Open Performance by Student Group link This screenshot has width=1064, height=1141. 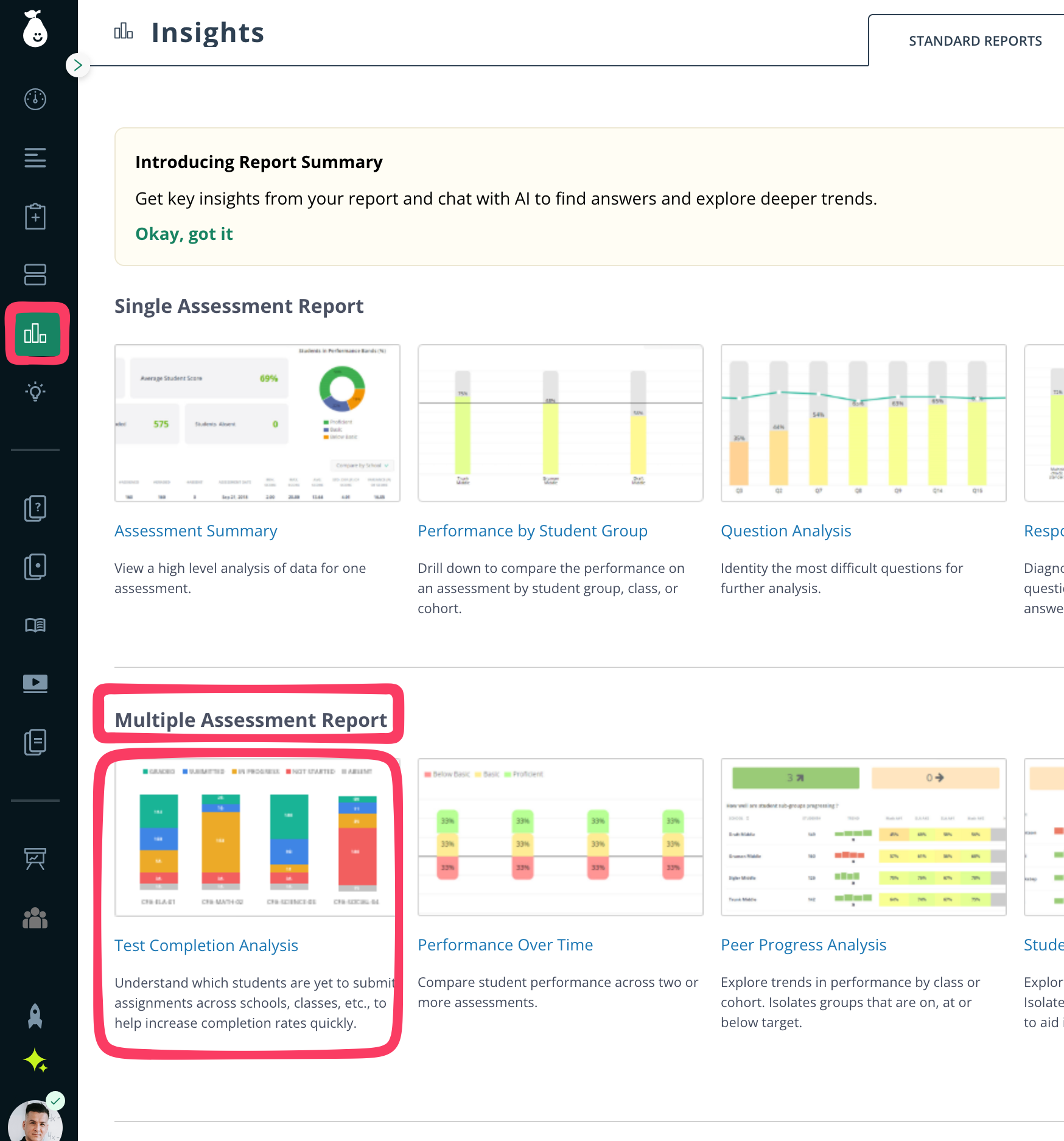(x=533, y=531)
